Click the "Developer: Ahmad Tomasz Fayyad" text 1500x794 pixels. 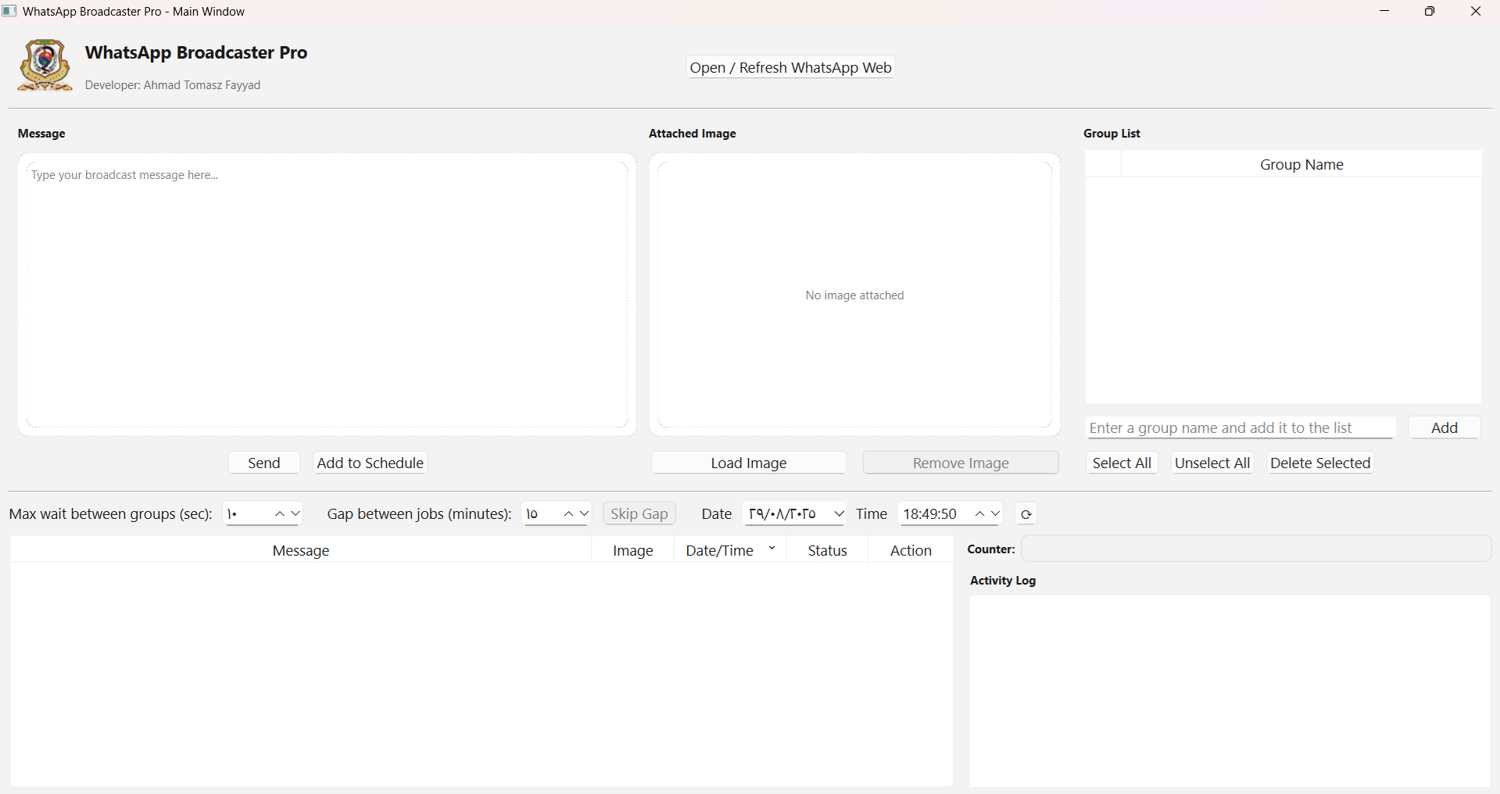coord(173,85)
